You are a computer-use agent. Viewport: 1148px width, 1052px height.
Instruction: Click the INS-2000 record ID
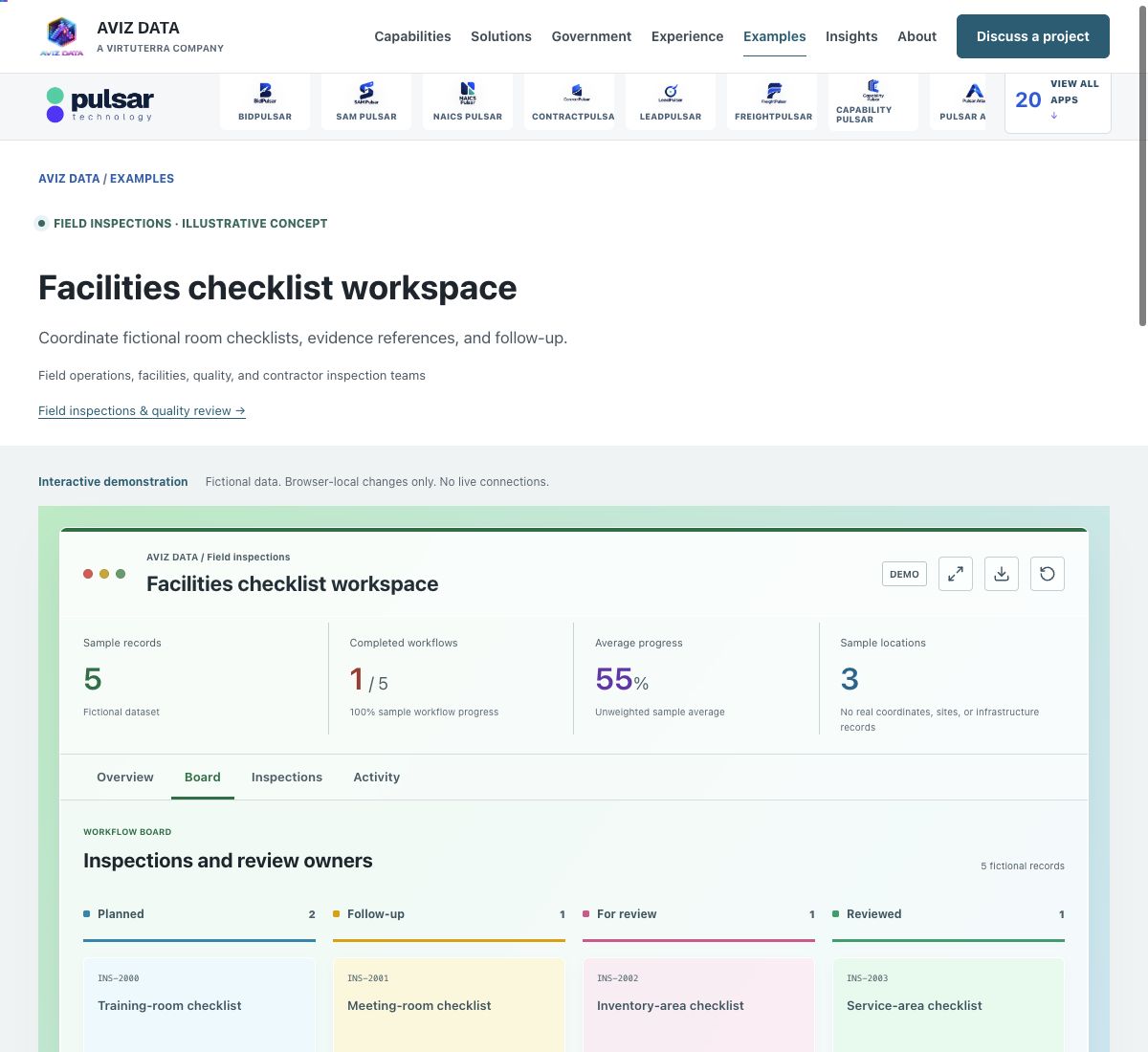pyautogui.click(x=119, y=978)
